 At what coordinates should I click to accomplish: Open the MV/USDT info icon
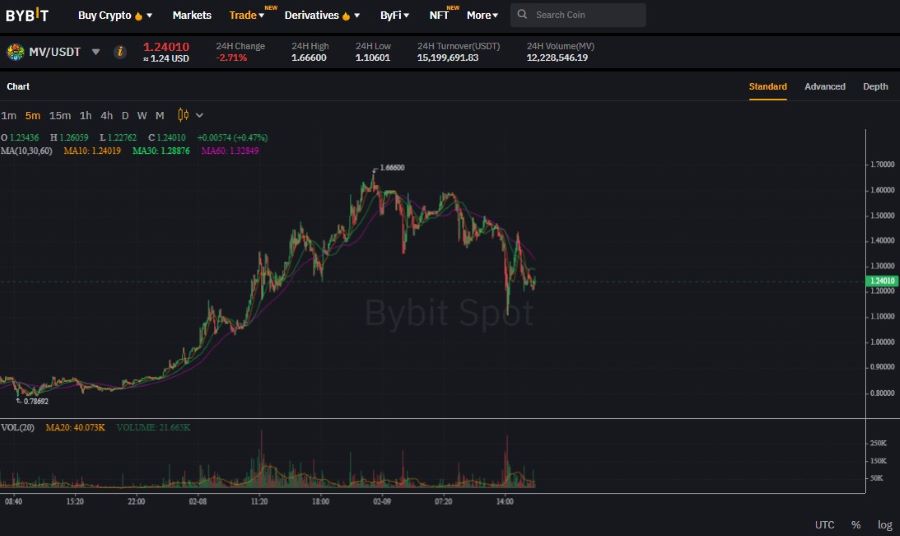120,52
